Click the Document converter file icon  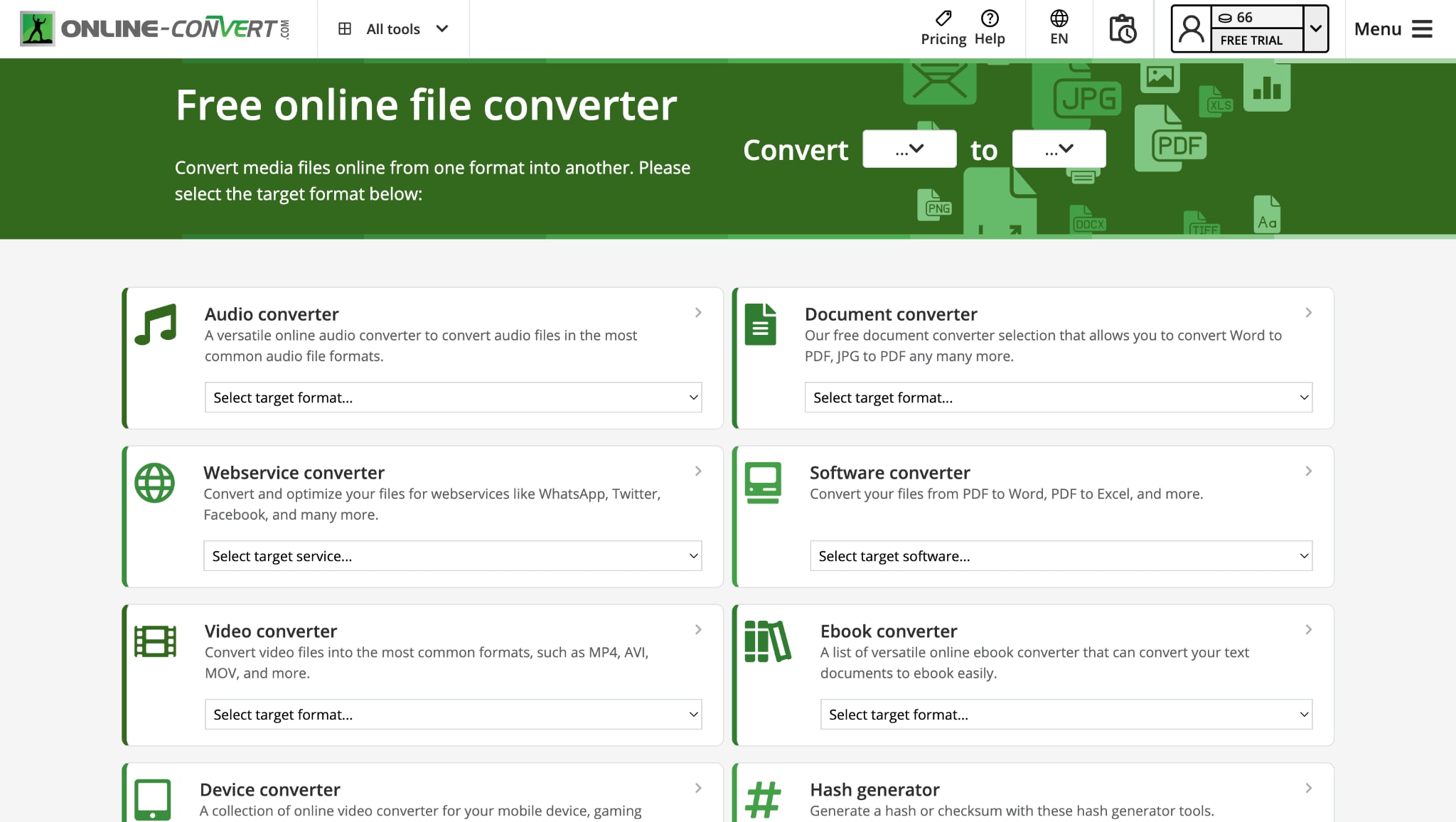760,324
